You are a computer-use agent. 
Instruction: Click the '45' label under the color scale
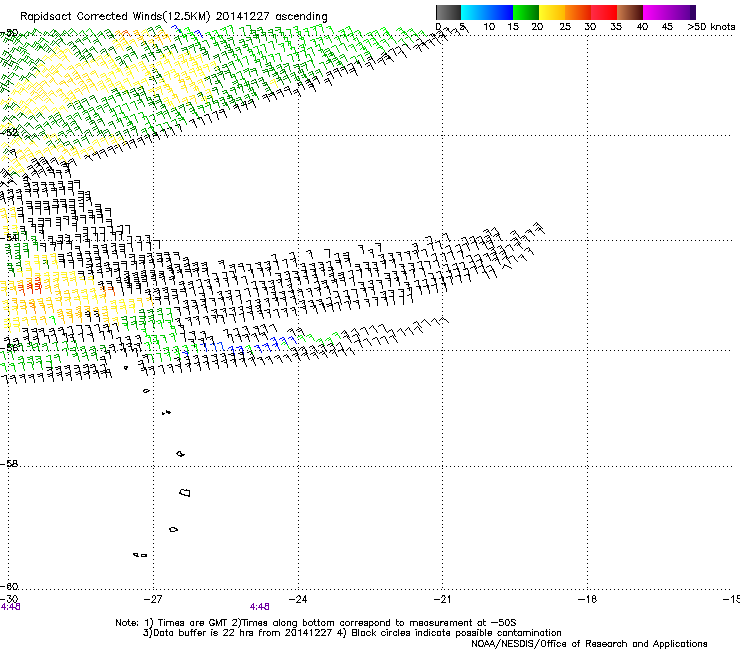[667, 27]
